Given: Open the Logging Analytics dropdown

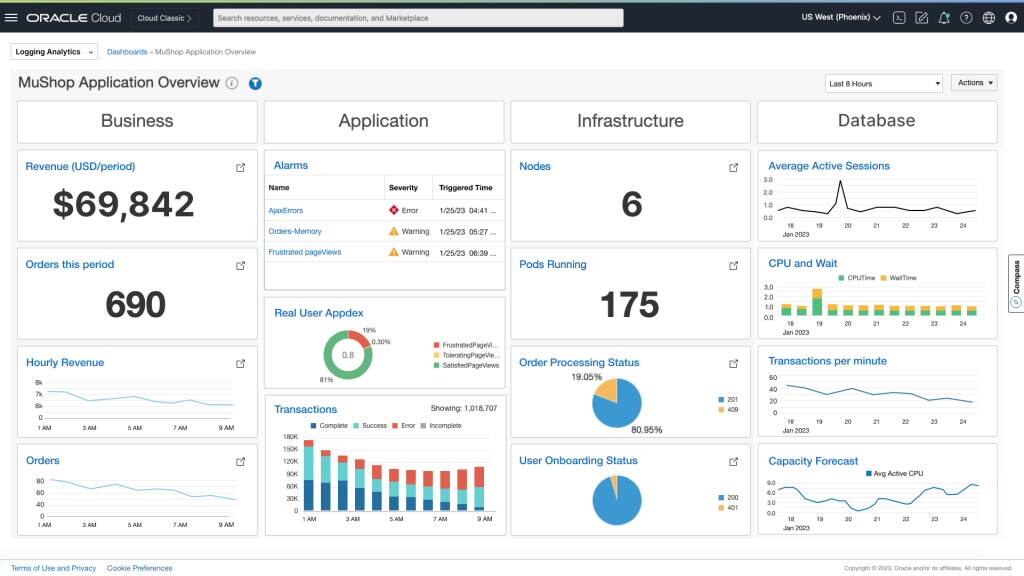Looking at the screenshot, I should [53, 51].
